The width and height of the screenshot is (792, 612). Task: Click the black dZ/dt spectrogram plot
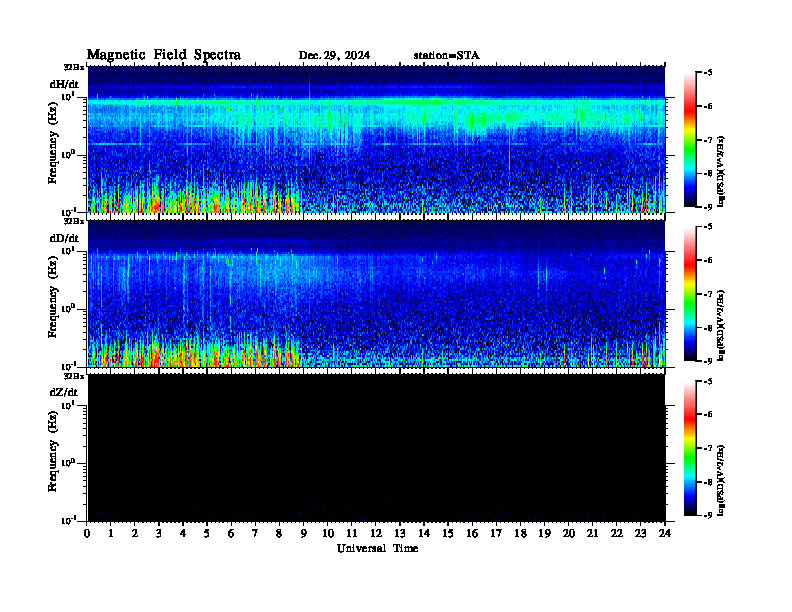[376, 447]
